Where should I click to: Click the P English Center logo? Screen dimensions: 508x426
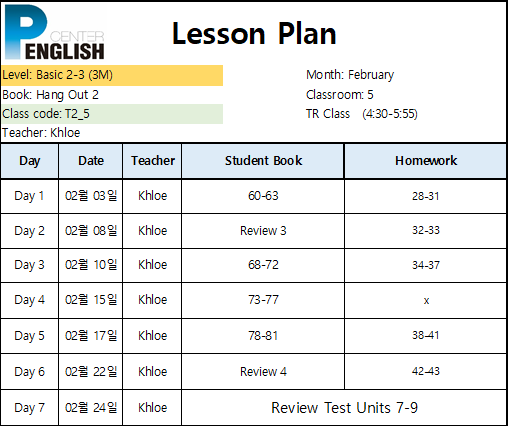[x=54, y=32]
